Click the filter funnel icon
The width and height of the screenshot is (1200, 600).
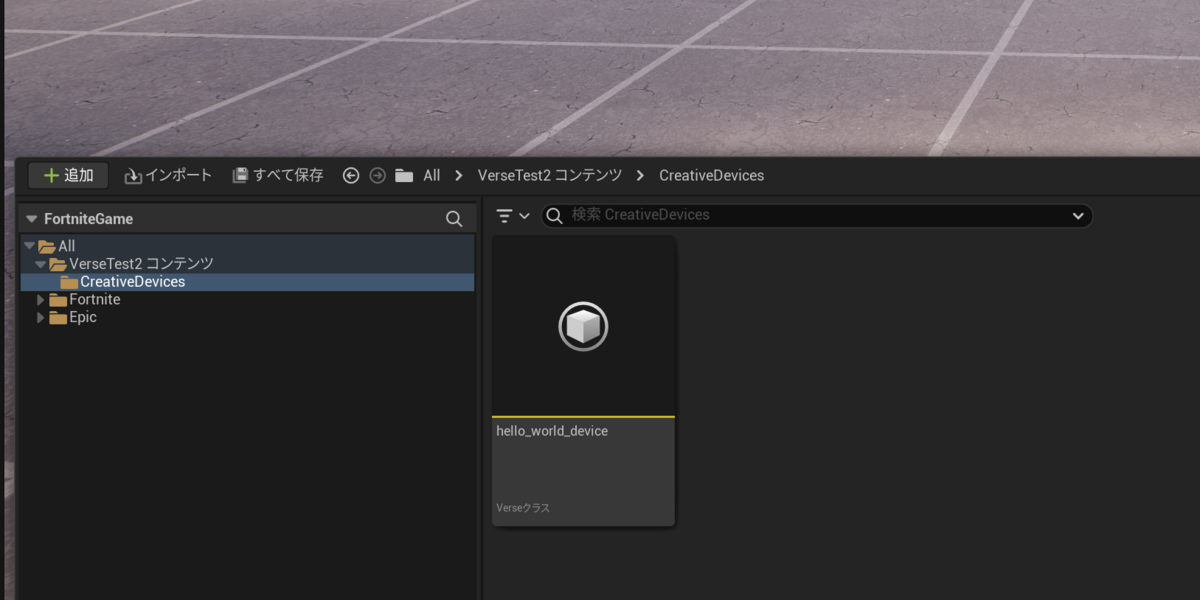(505, 215)
